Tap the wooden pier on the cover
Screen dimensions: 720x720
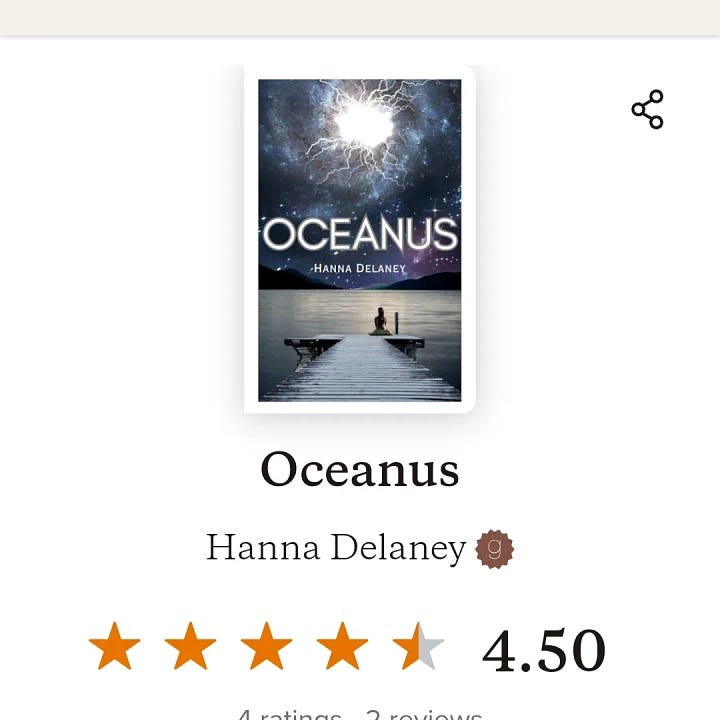tap(361, 367)
